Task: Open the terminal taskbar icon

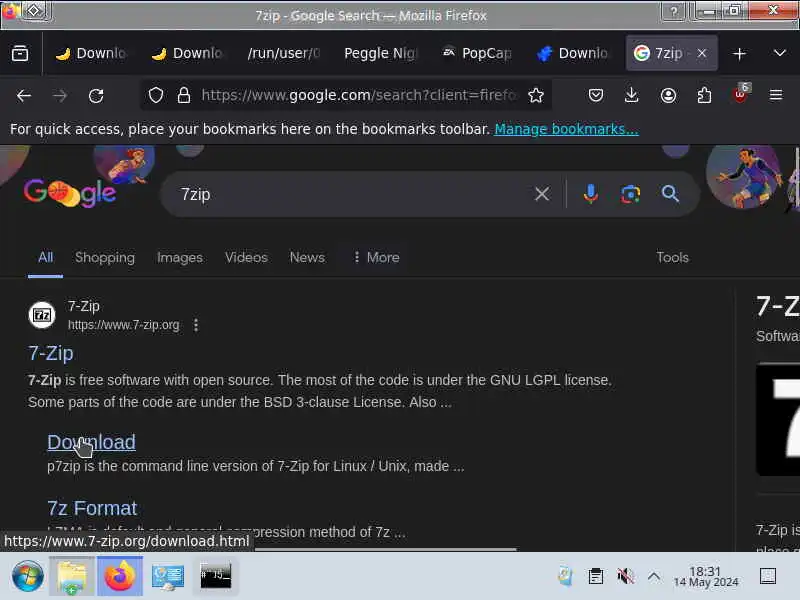Action: tap(215, 576)
